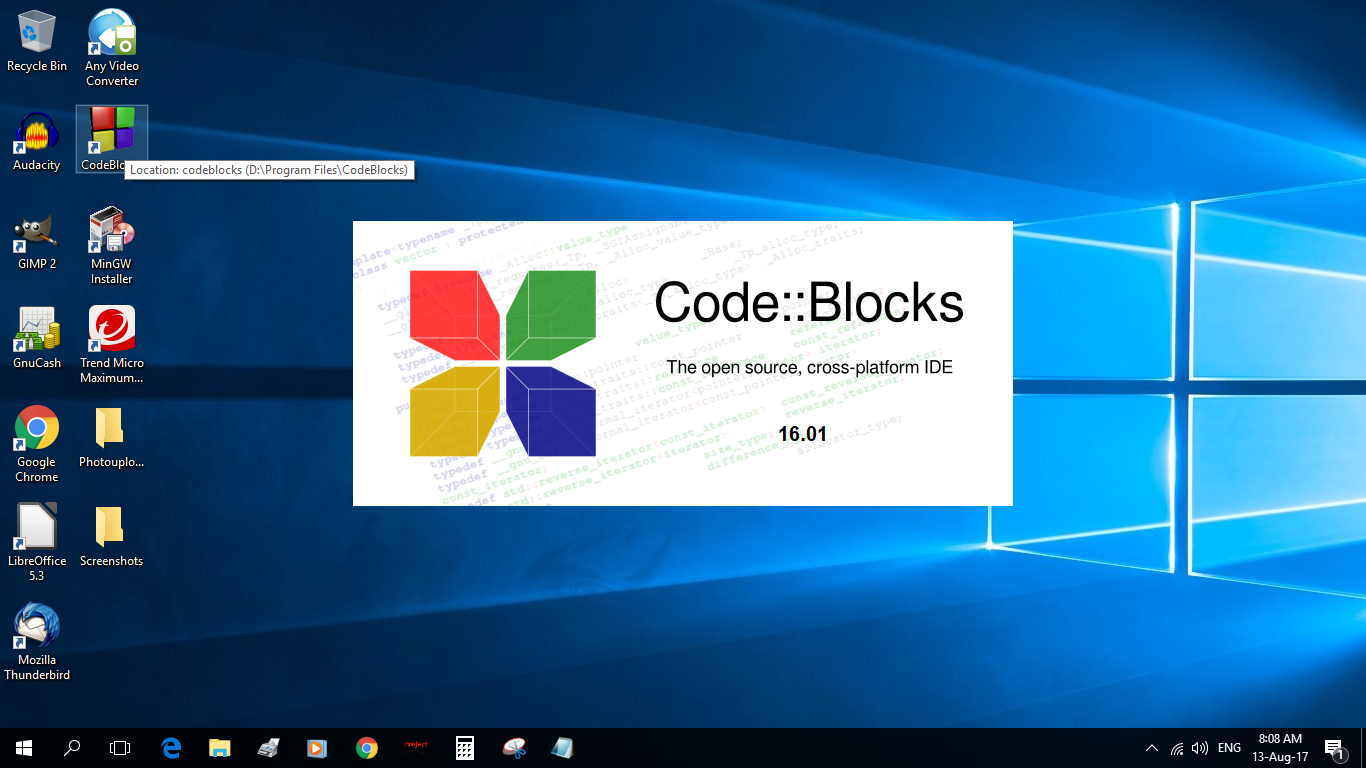The image size is (1366, 768).
Task: Open the notepad icon on the taskbar
Action: (x=562, y=748)
